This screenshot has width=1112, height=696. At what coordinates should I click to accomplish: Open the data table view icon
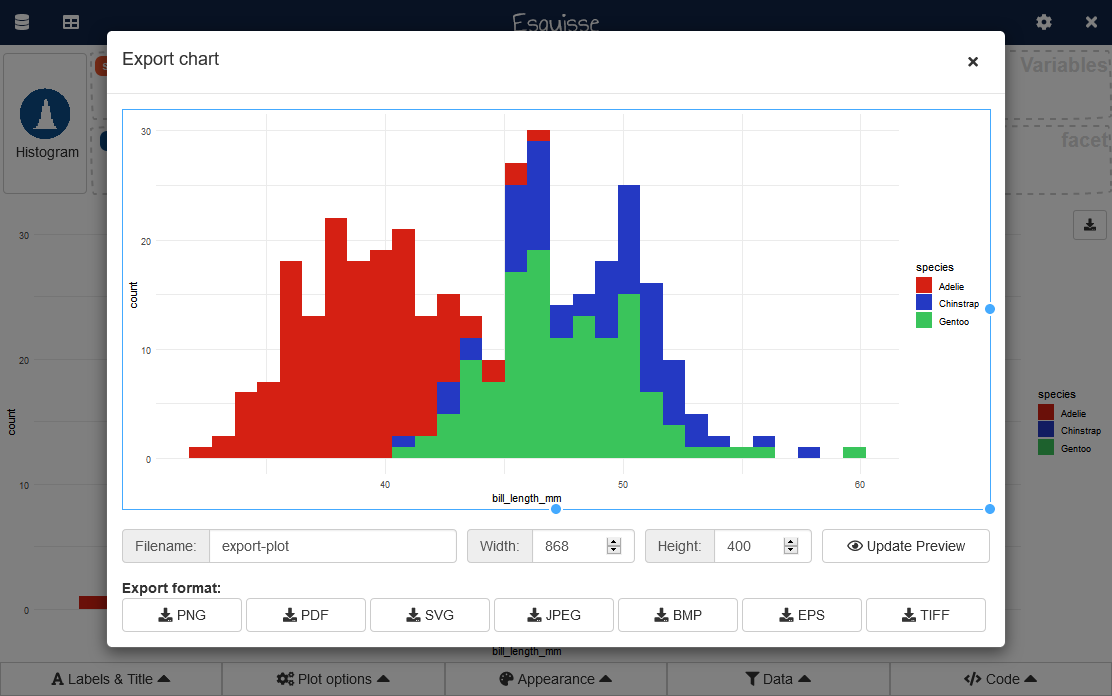coord(71,22)
